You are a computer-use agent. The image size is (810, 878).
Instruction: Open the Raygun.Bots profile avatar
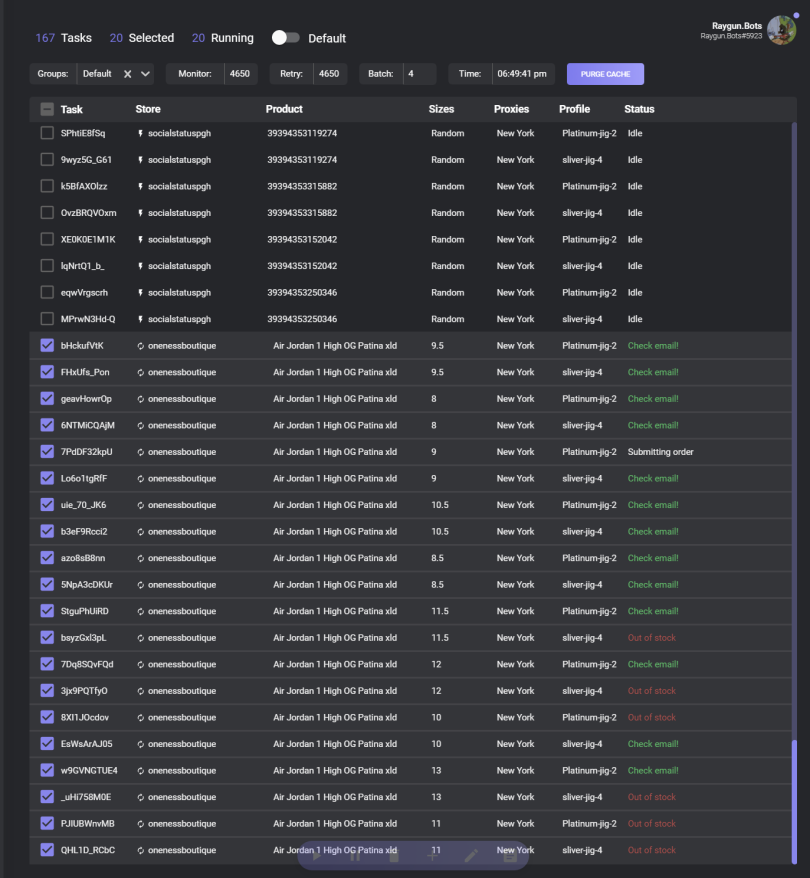(781, 30)
